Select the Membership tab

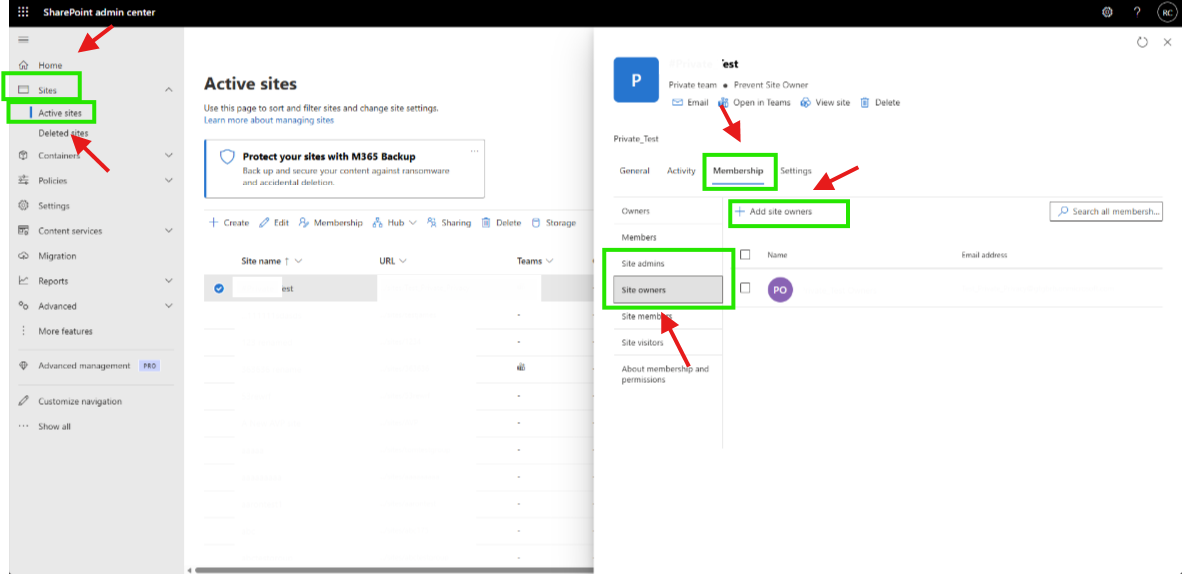coord(739,171)
